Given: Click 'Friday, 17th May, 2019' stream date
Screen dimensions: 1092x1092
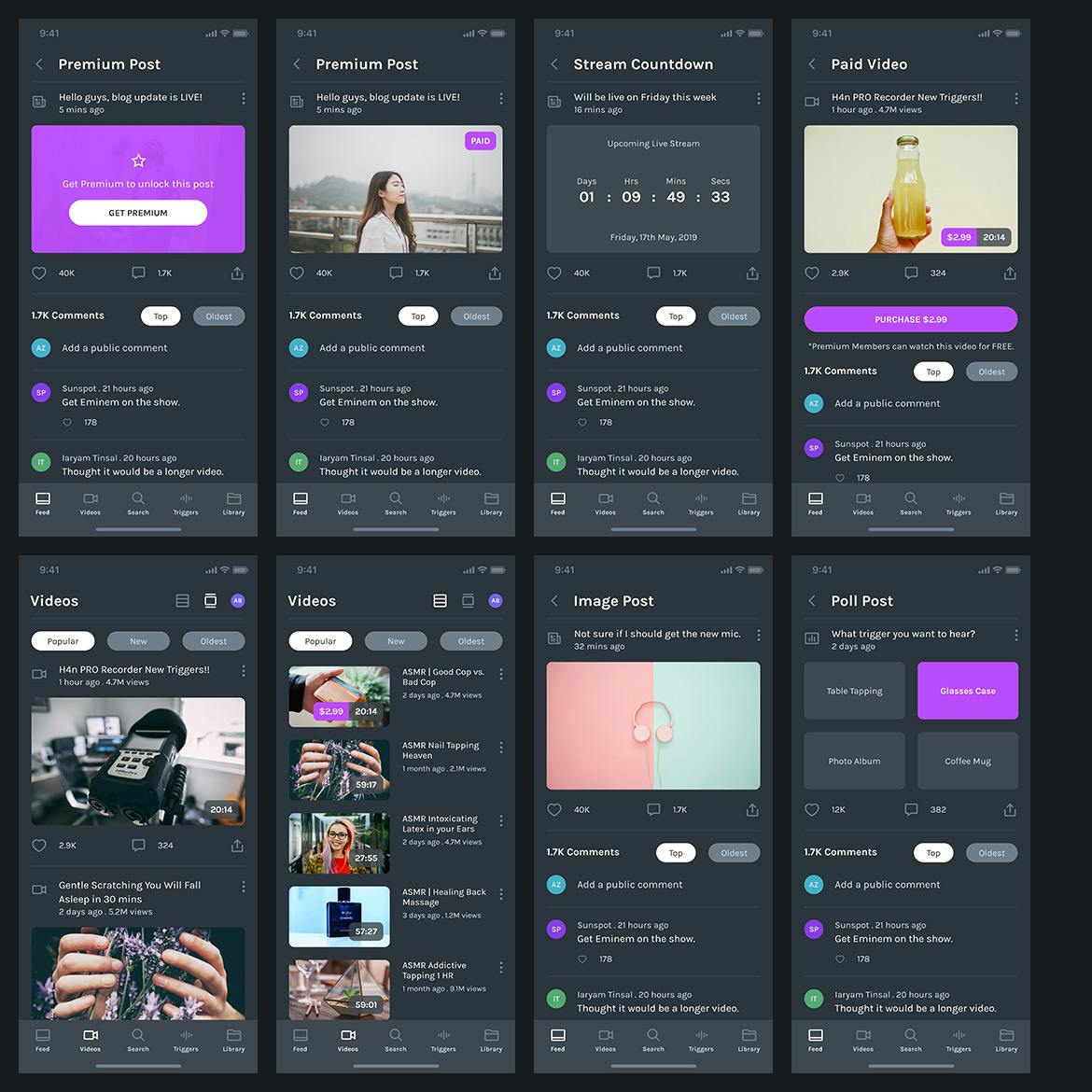Looking at the screenshot, I should (653, 237).
